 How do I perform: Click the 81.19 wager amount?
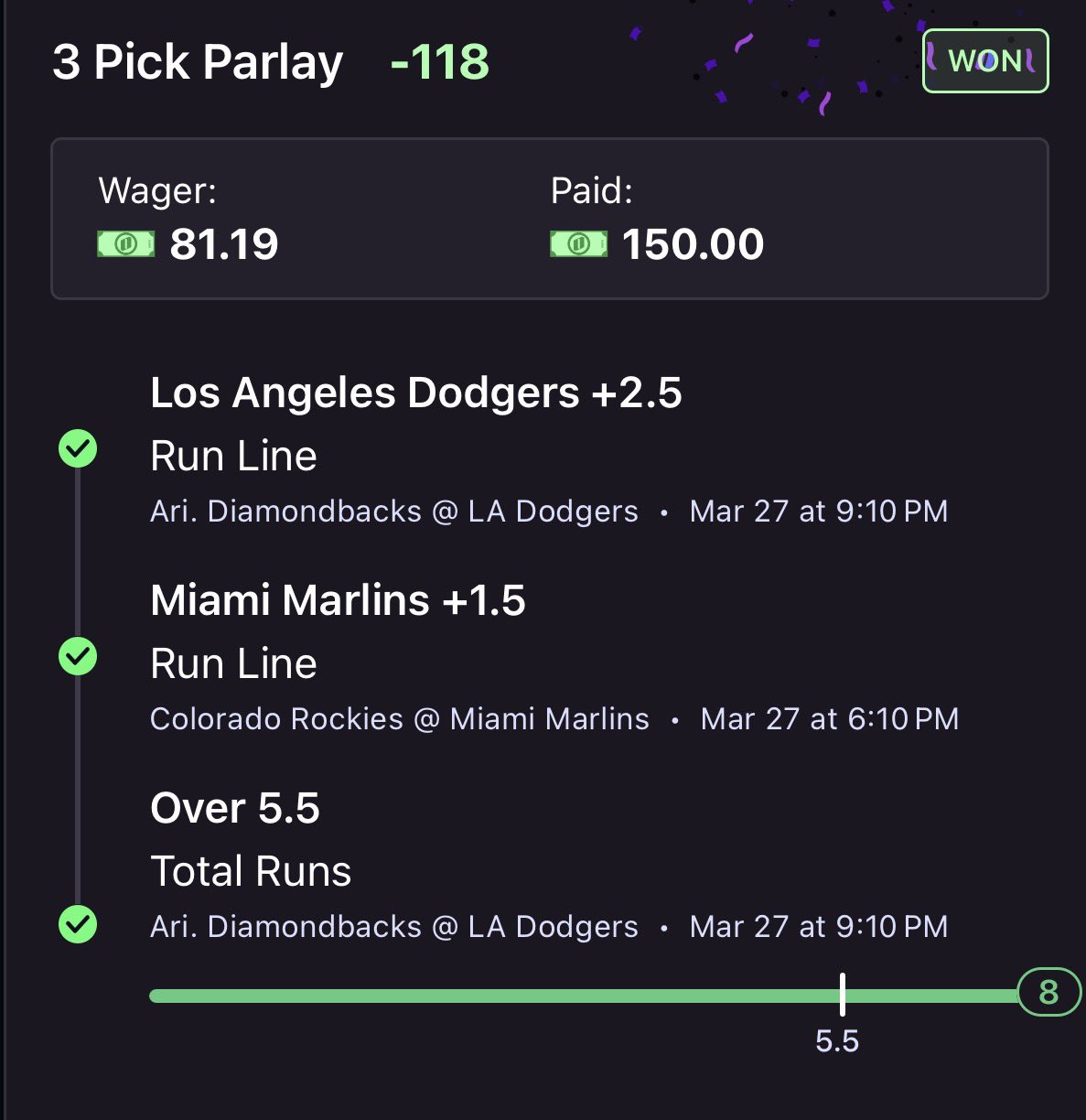[224, 244]
